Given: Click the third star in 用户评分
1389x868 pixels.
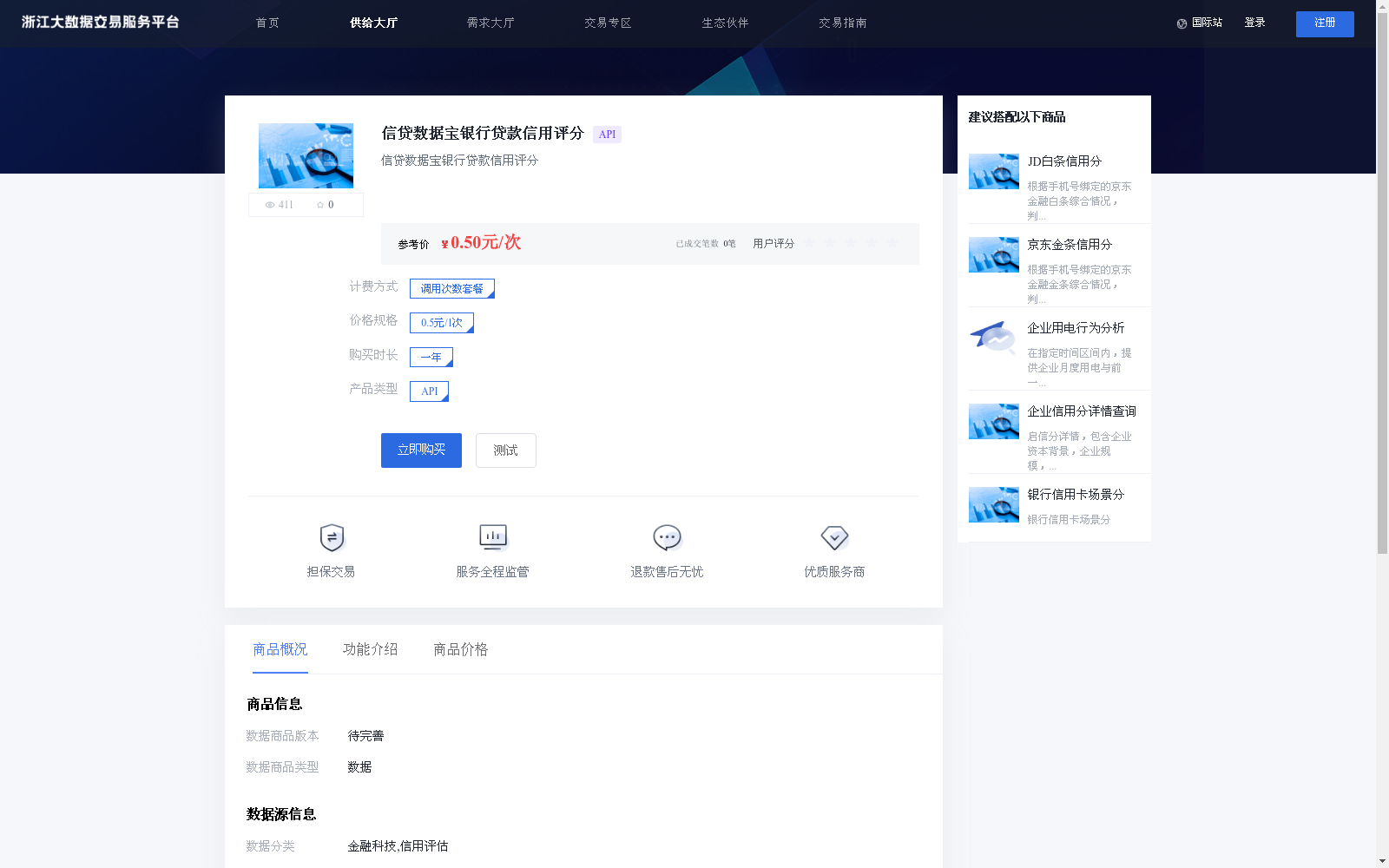Looking at the screenshot, I should [851, 243].
